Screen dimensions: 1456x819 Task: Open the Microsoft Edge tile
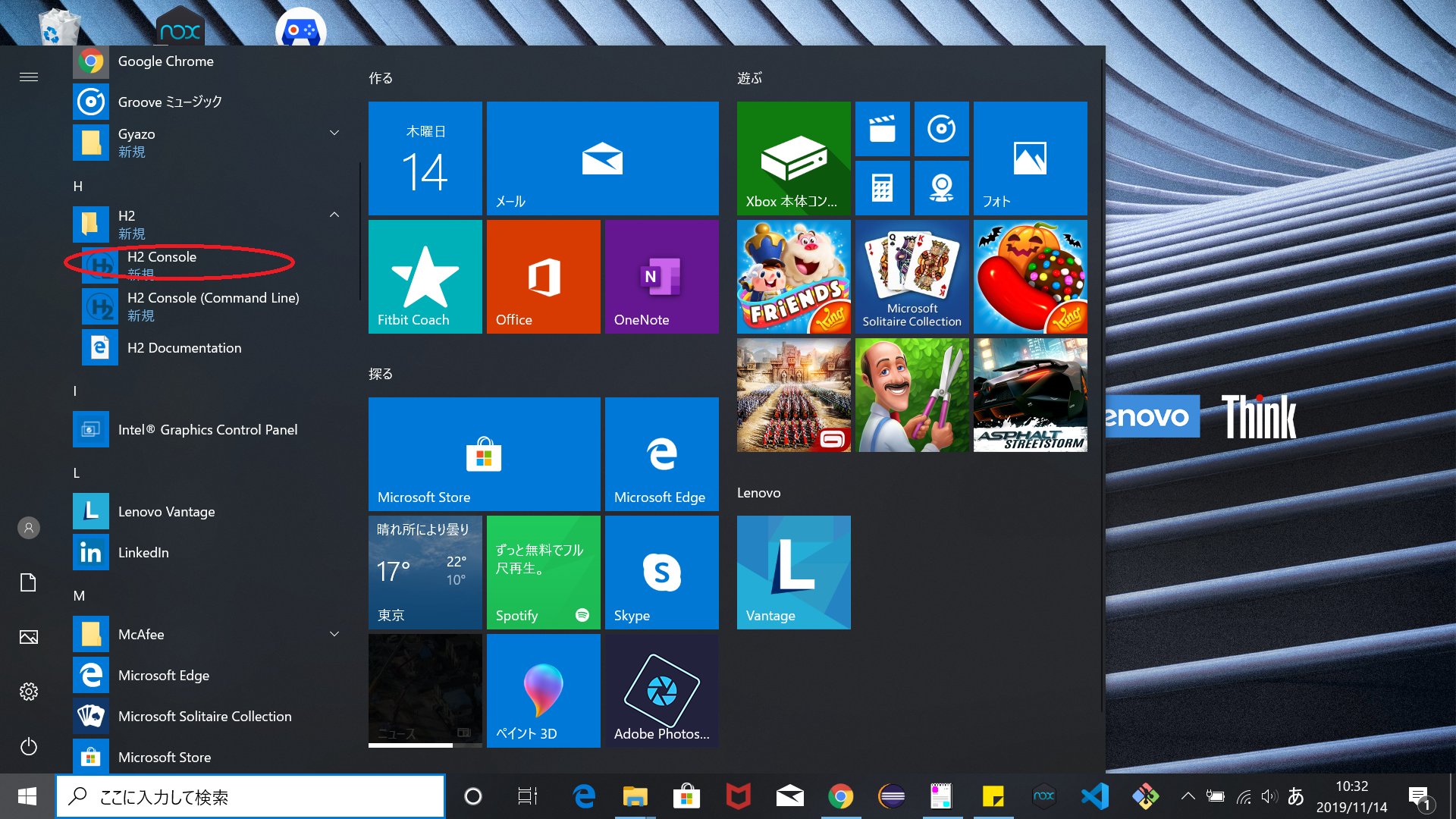(x=662, y=454)
